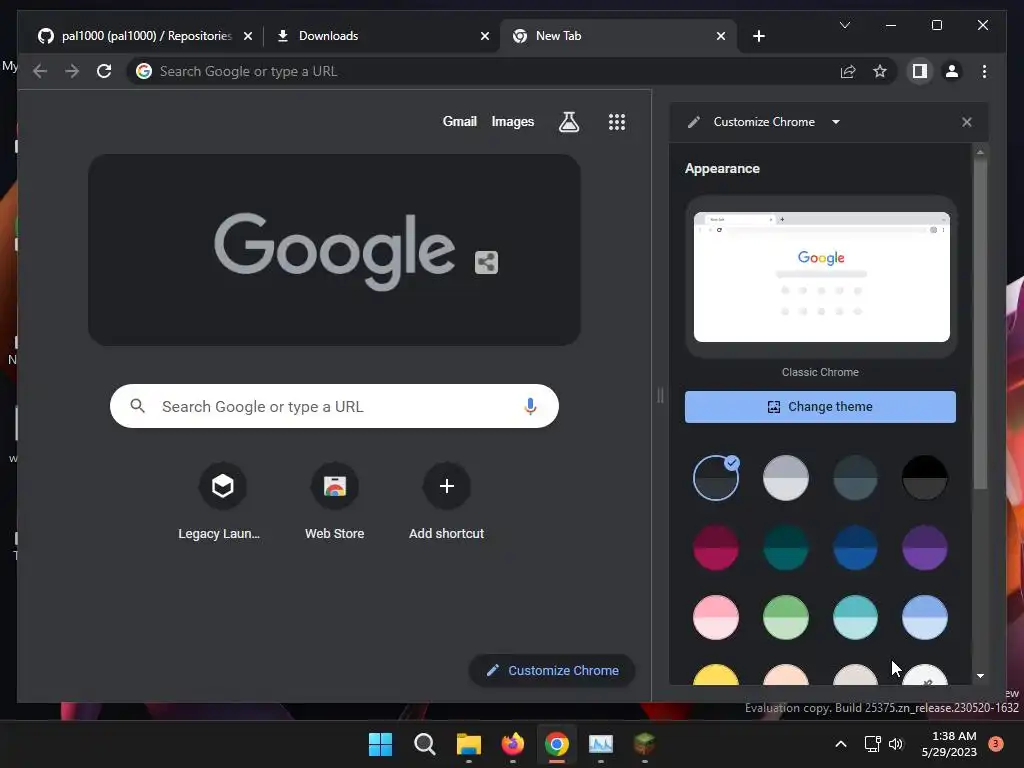Open the Google apps grid

[x=617, y=122]
